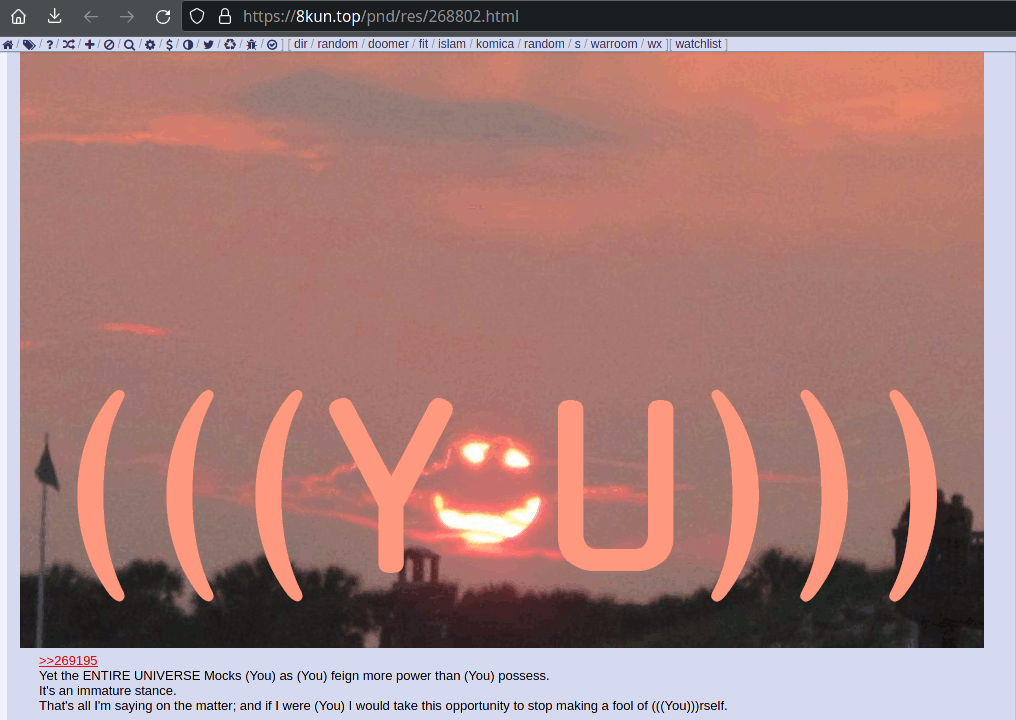Go back to the previous page
Image resolution: width=1016 pixels, height=720 pixels.
coord(91,16)
